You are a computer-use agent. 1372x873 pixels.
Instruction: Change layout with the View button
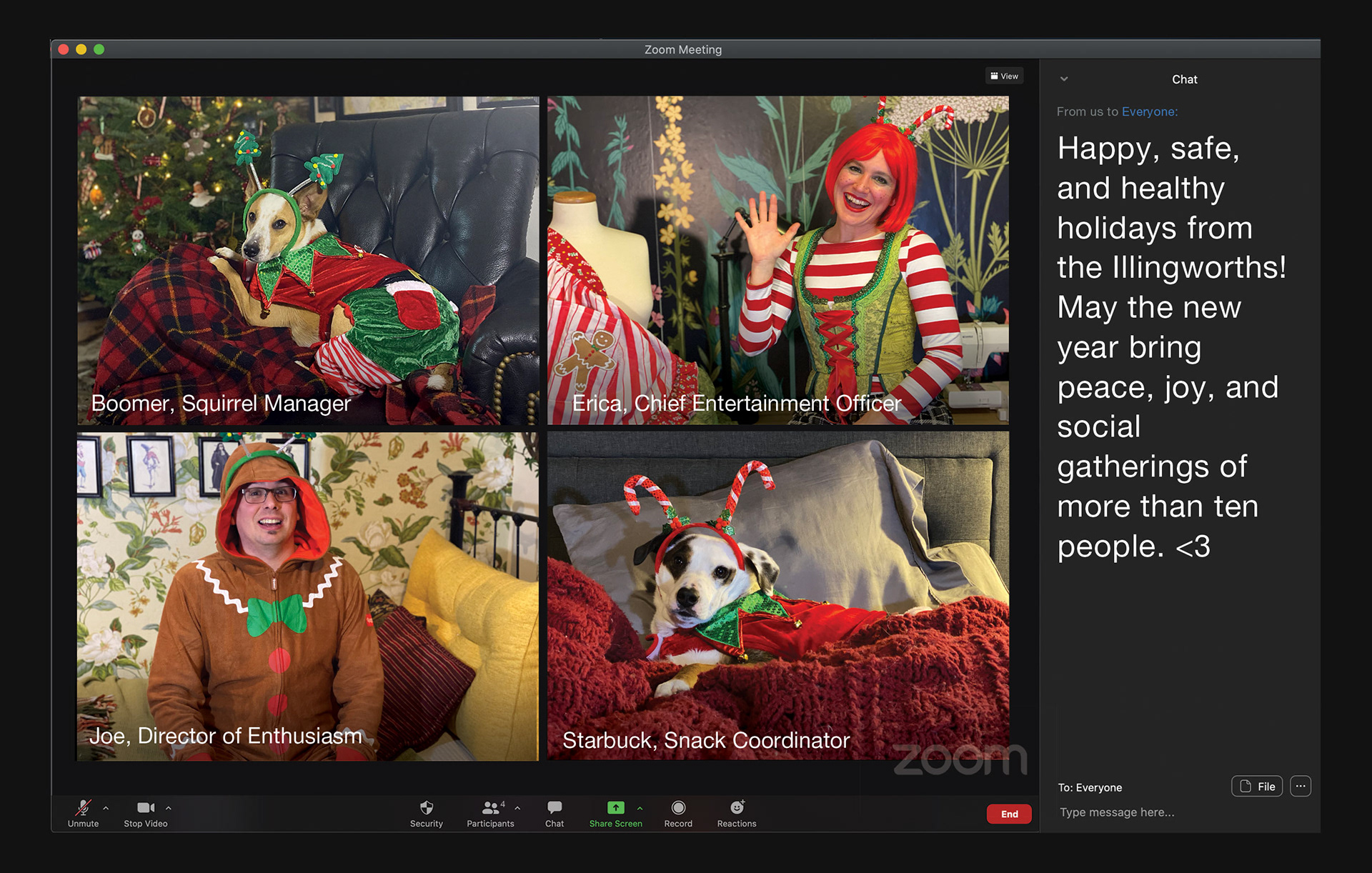pos(1005,76)
